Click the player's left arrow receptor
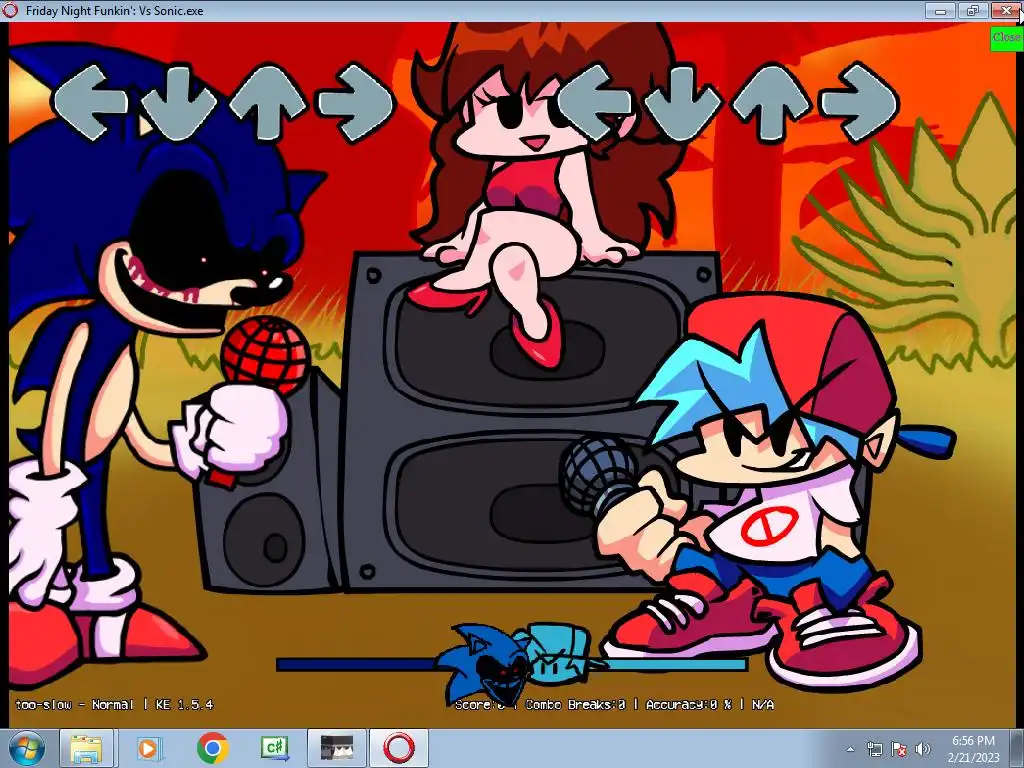 595,102
